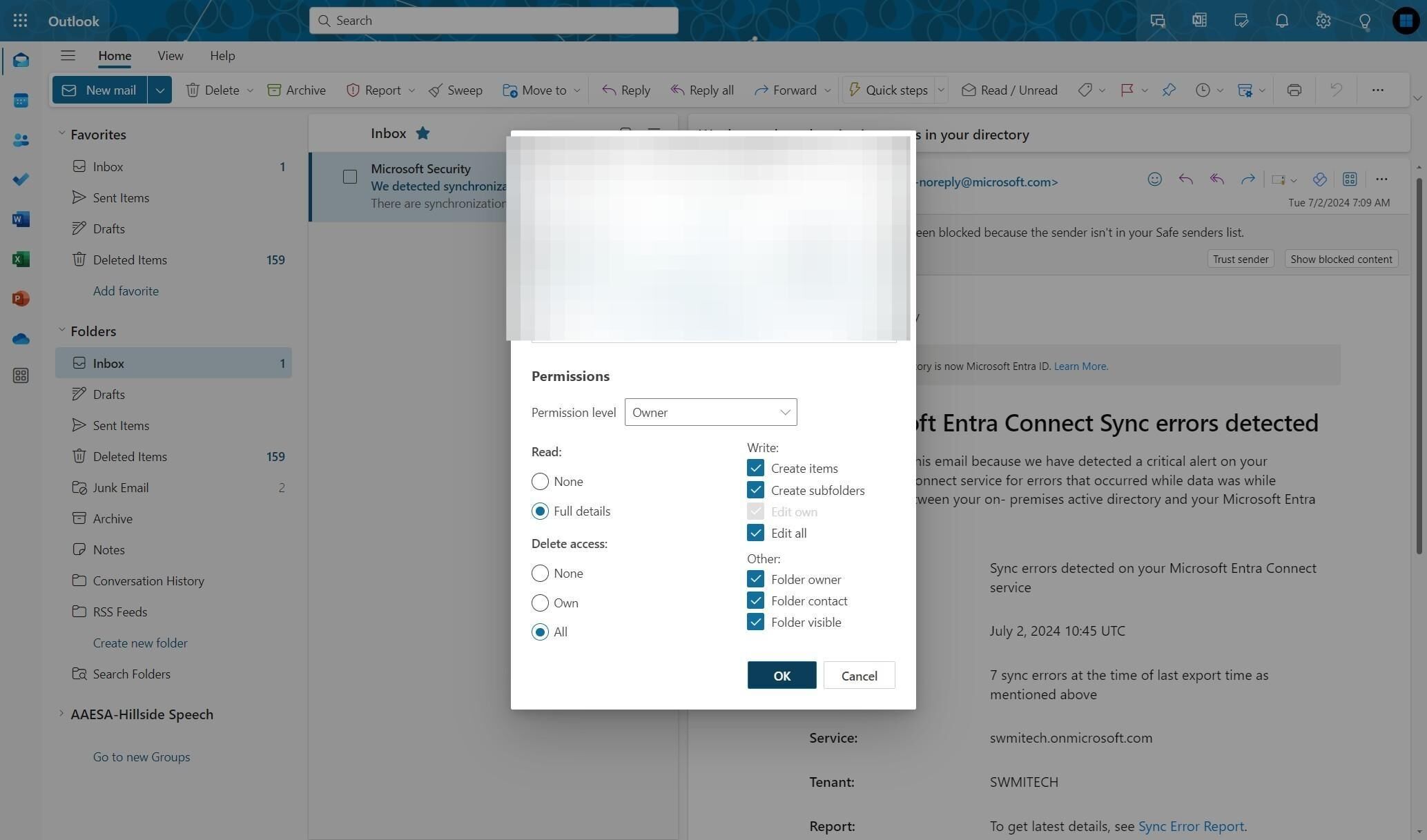
Task: Expand the AAESA-Hillside Speech group
Action: click(61, 714)
